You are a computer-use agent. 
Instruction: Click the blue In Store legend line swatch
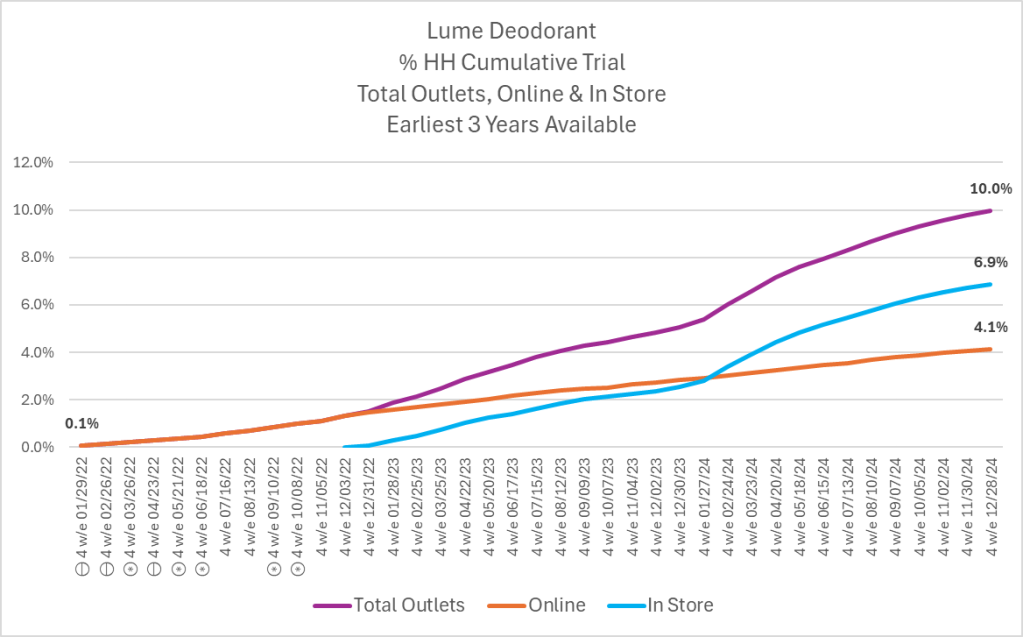(x=626, y=606)
